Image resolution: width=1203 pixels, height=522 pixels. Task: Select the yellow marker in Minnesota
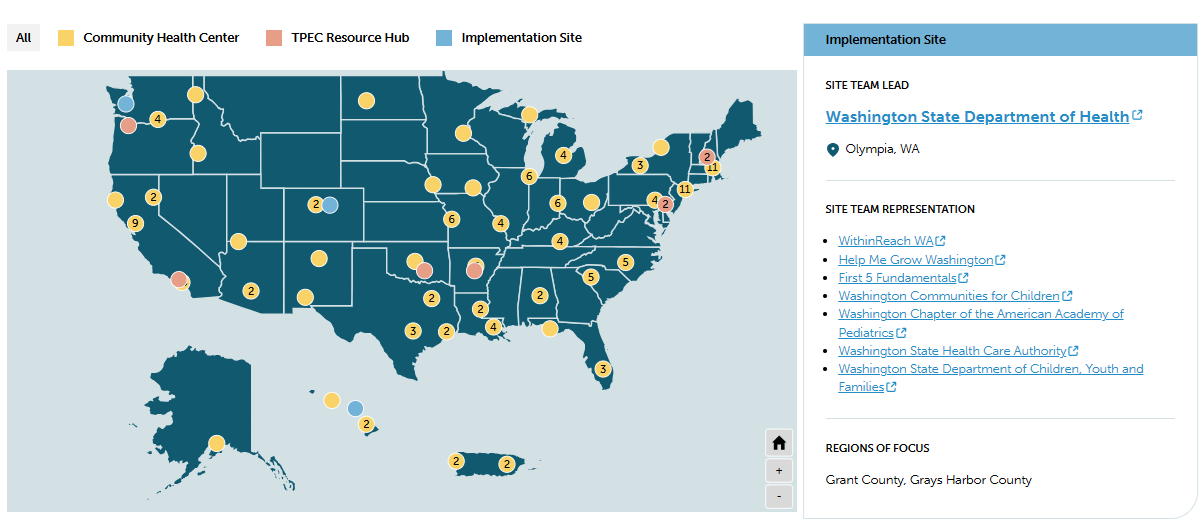[463, 133]
